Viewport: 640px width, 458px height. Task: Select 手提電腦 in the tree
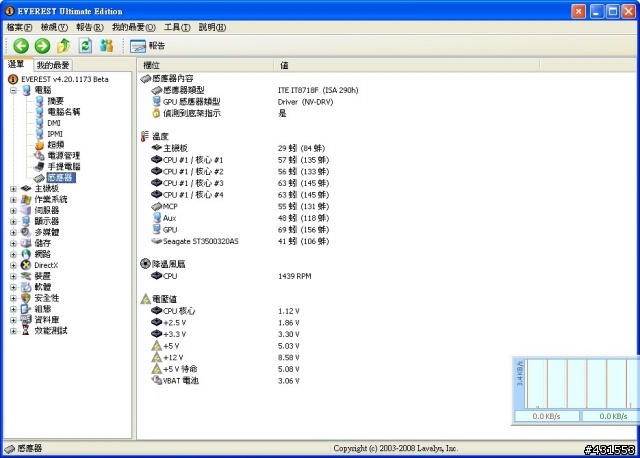click(64, 167)
